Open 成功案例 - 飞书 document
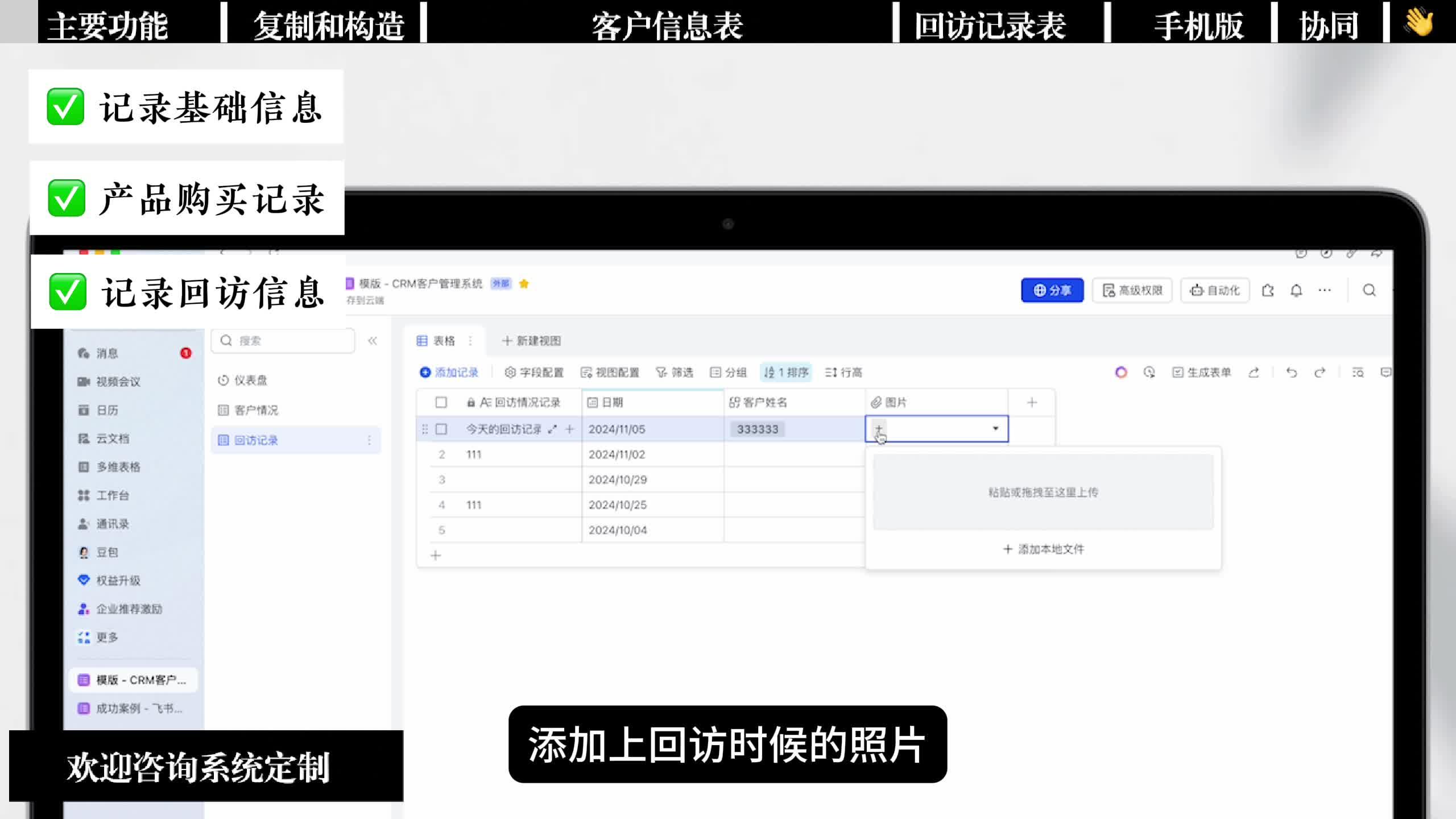 133,709
